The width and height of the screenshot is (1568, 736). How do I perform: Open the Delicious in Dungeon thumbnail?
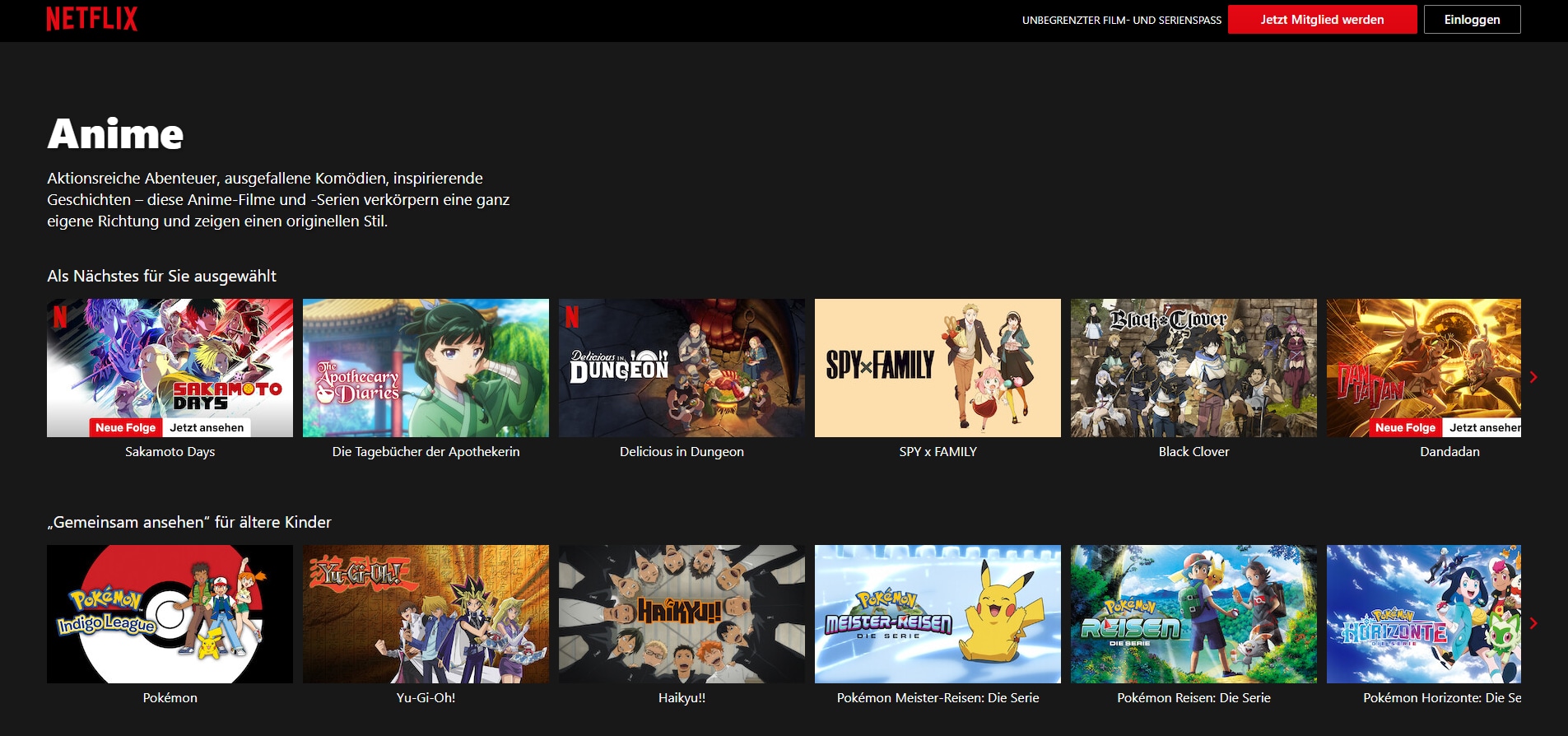(682, 368)
